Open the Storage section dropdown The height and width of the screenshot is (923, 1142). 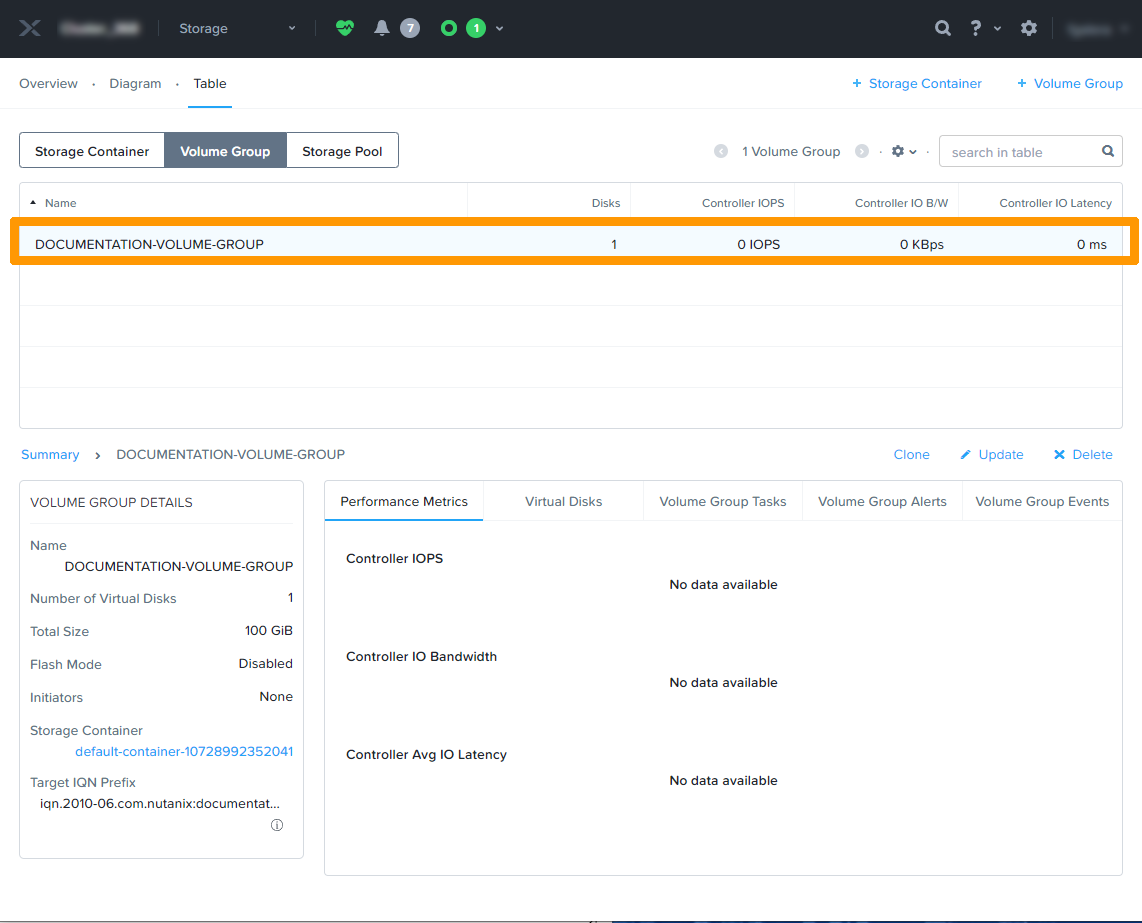(237, 28)
